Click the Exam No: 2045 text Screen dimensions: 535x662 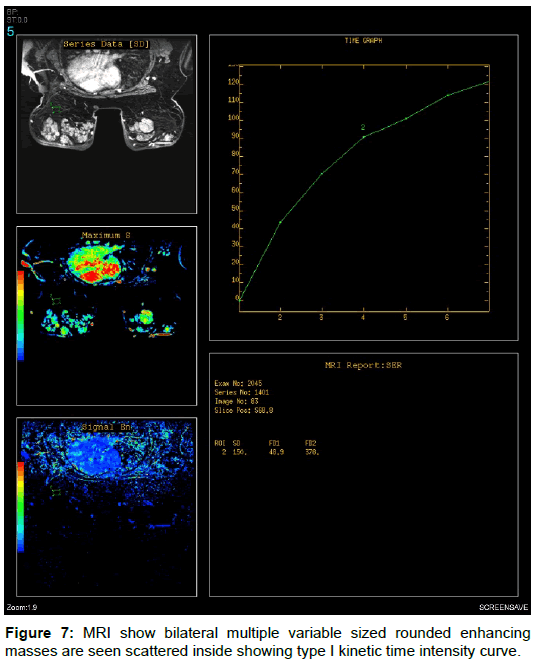pos(238,383)
